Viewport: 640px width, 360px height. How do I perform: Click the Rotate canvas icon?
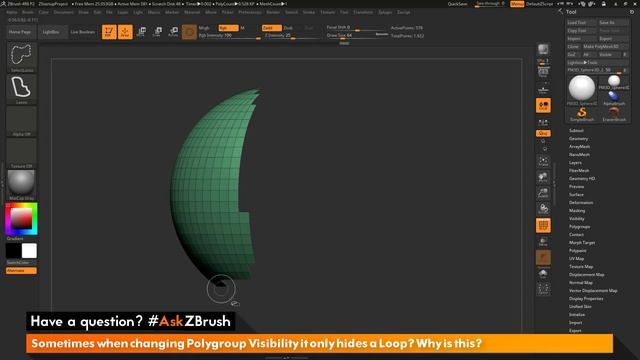coord(543,209)
